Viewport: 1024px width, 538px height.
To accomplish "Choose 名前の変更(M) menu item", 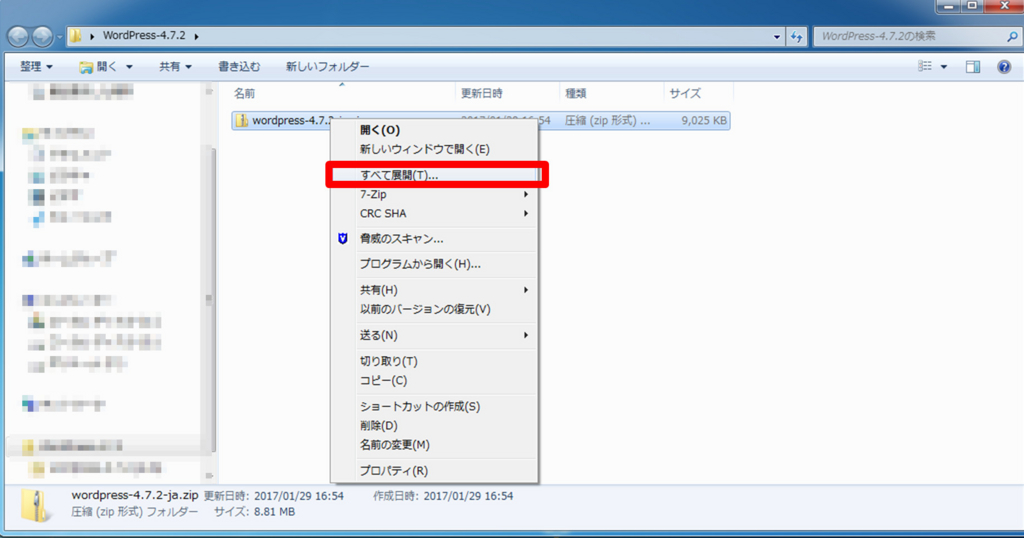I will point(434,445).
